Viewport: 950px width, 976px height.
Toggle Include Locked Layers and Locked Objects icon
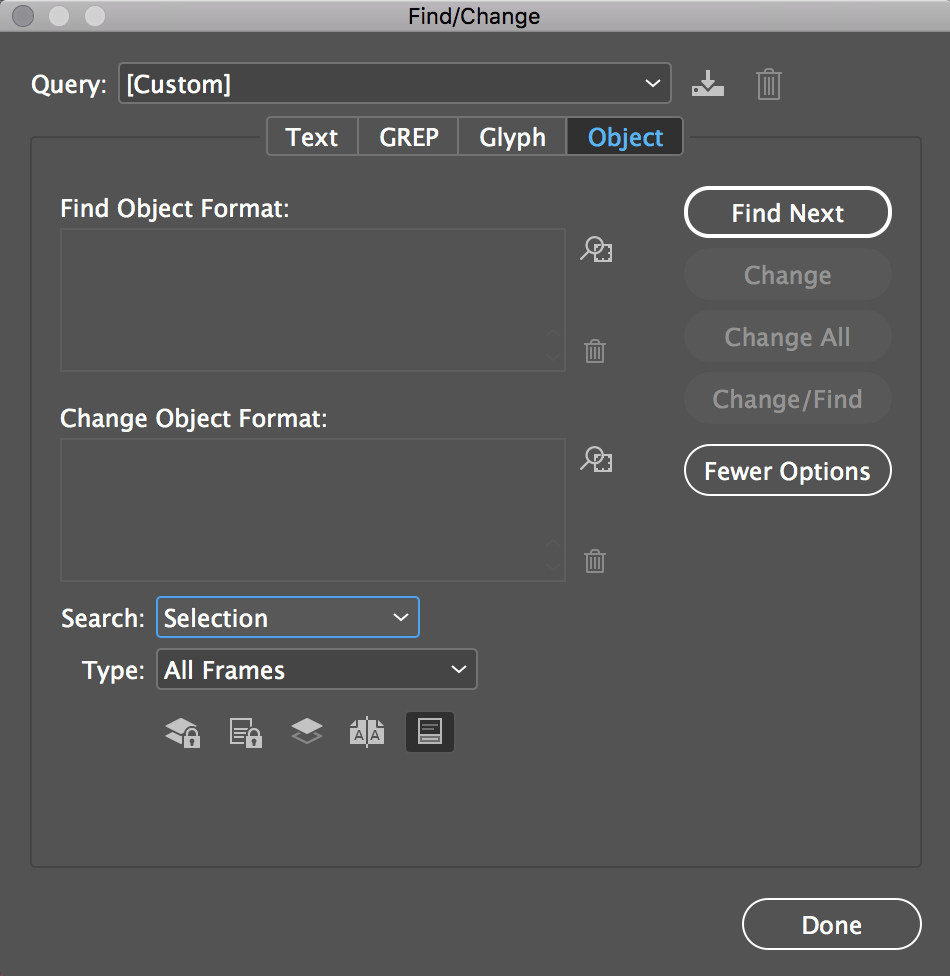click(x=182, y=732)
